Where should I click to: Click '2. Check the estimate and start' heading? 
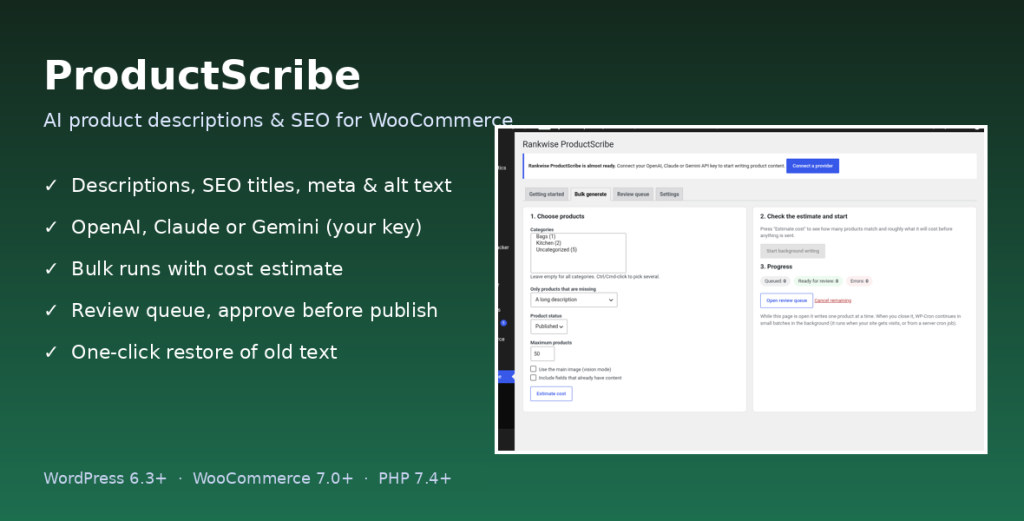coord(803,216)
